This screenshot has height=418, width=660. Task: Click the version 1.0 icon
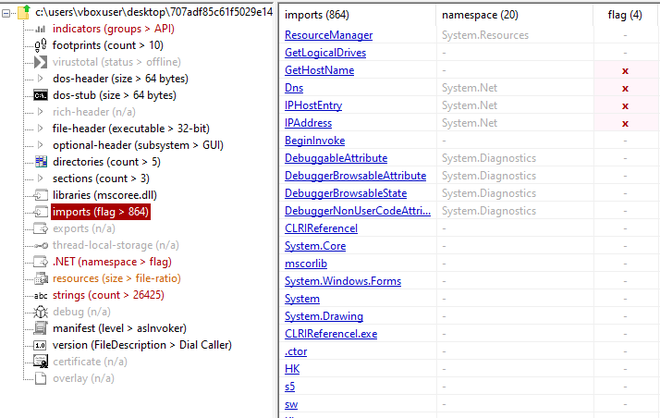tap(40, 345)
